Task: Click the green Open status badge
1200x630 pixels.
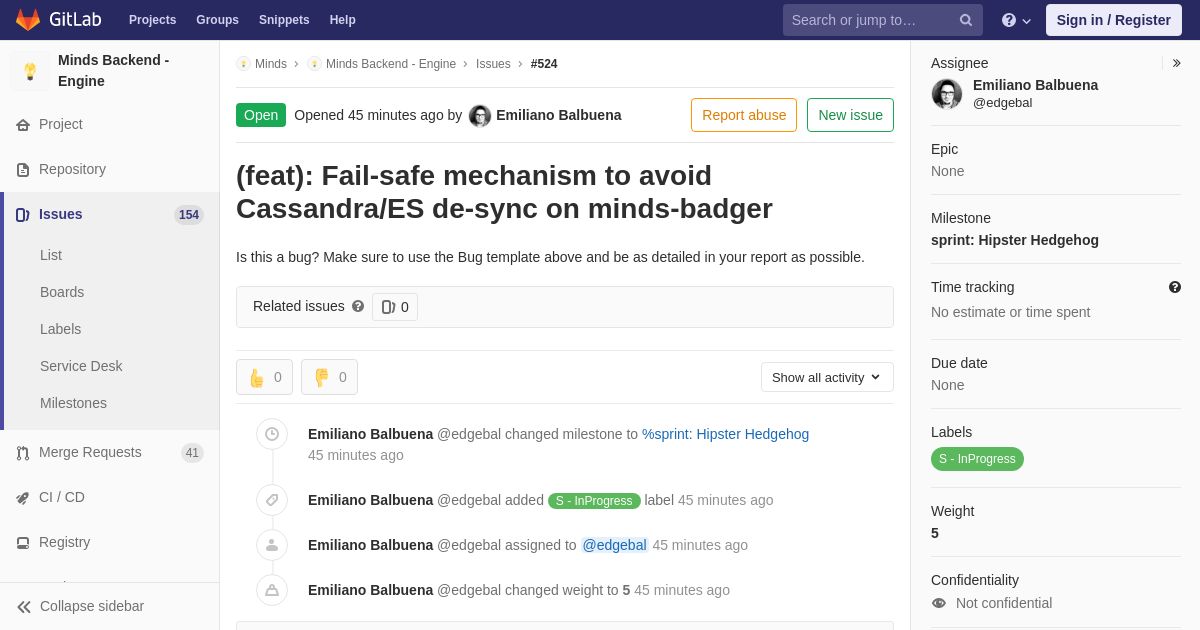Action: click(261, 115)
